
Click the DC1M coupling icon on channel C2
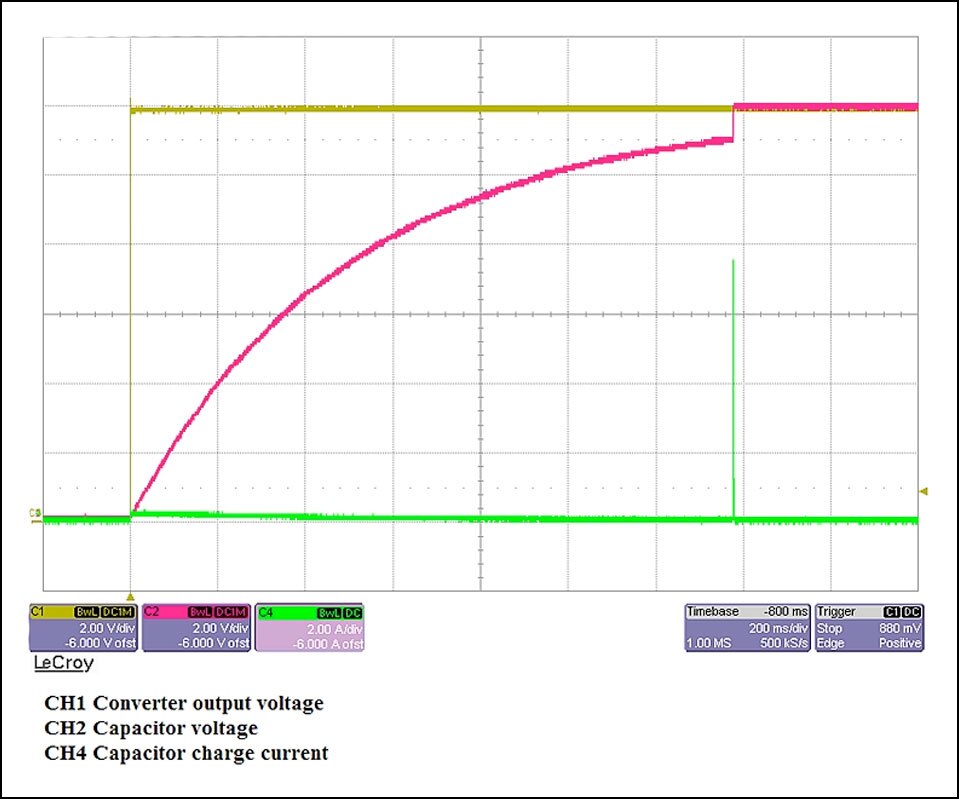point(231,612)
